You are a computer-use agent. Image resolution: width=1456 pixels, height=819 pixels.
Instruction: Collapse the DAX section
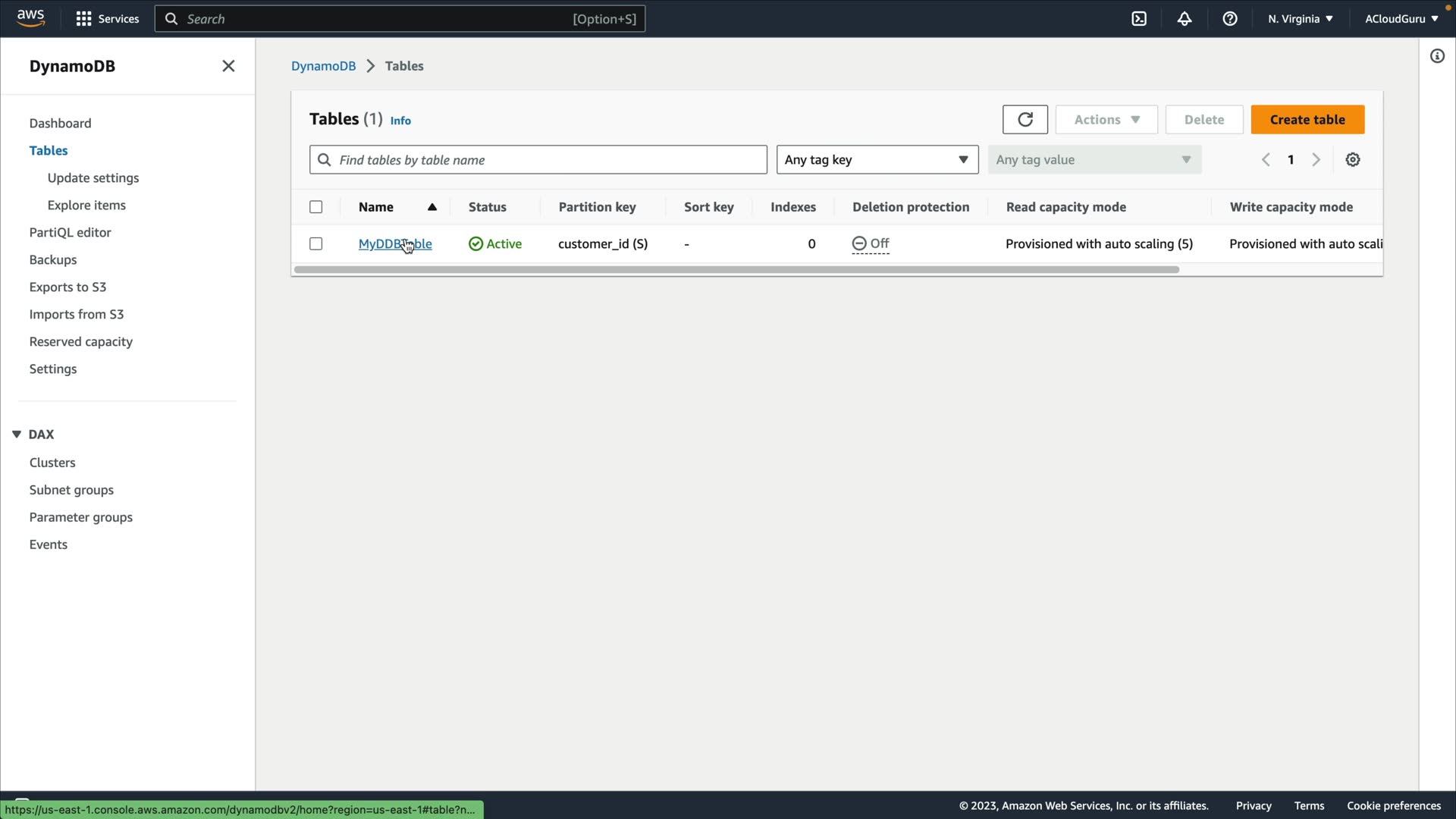coord(17,435)
